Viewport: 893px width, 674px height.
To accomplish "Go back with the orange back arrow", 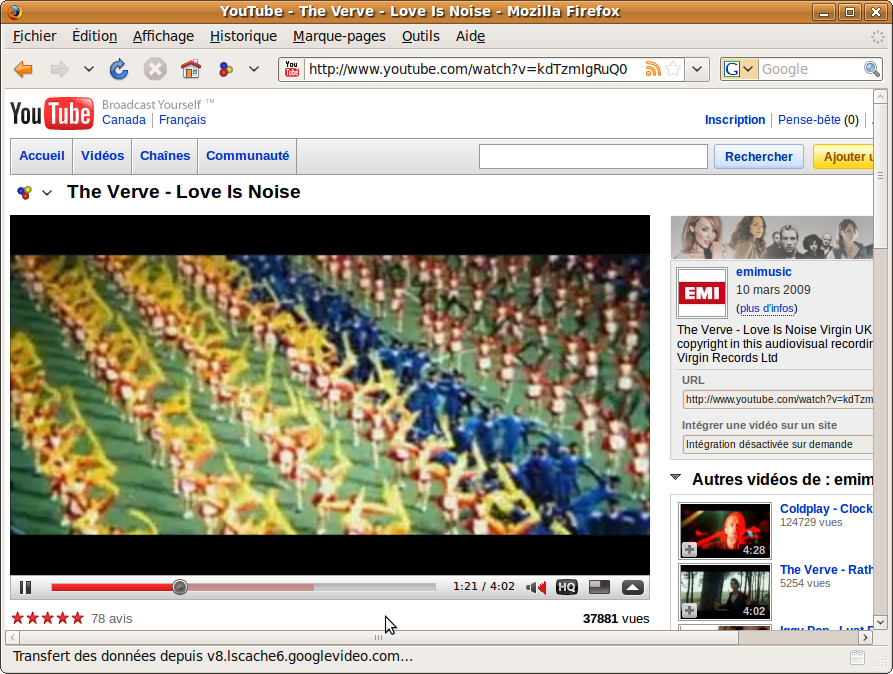I will point(23,70).
